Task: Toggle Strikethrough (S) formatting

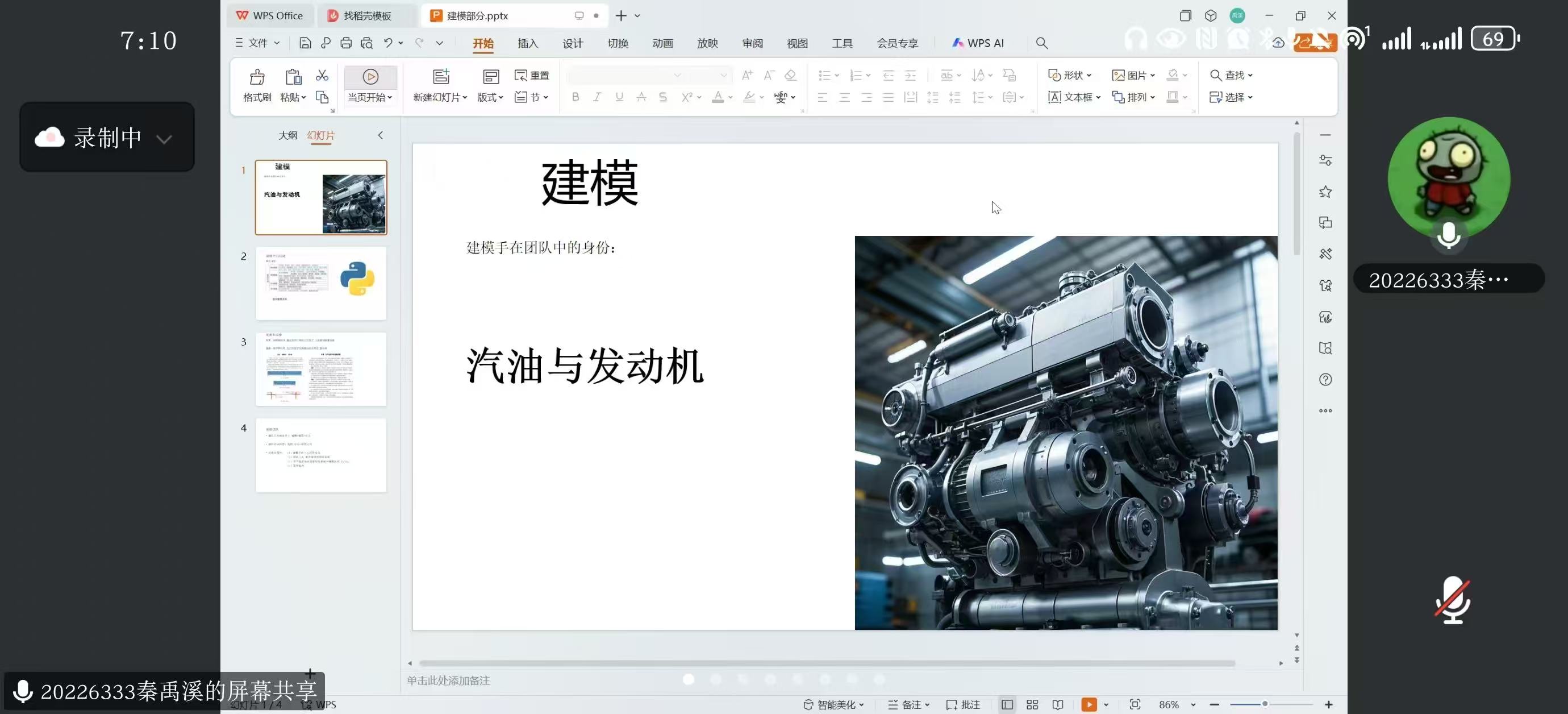Action: click(x=663, y=97)
